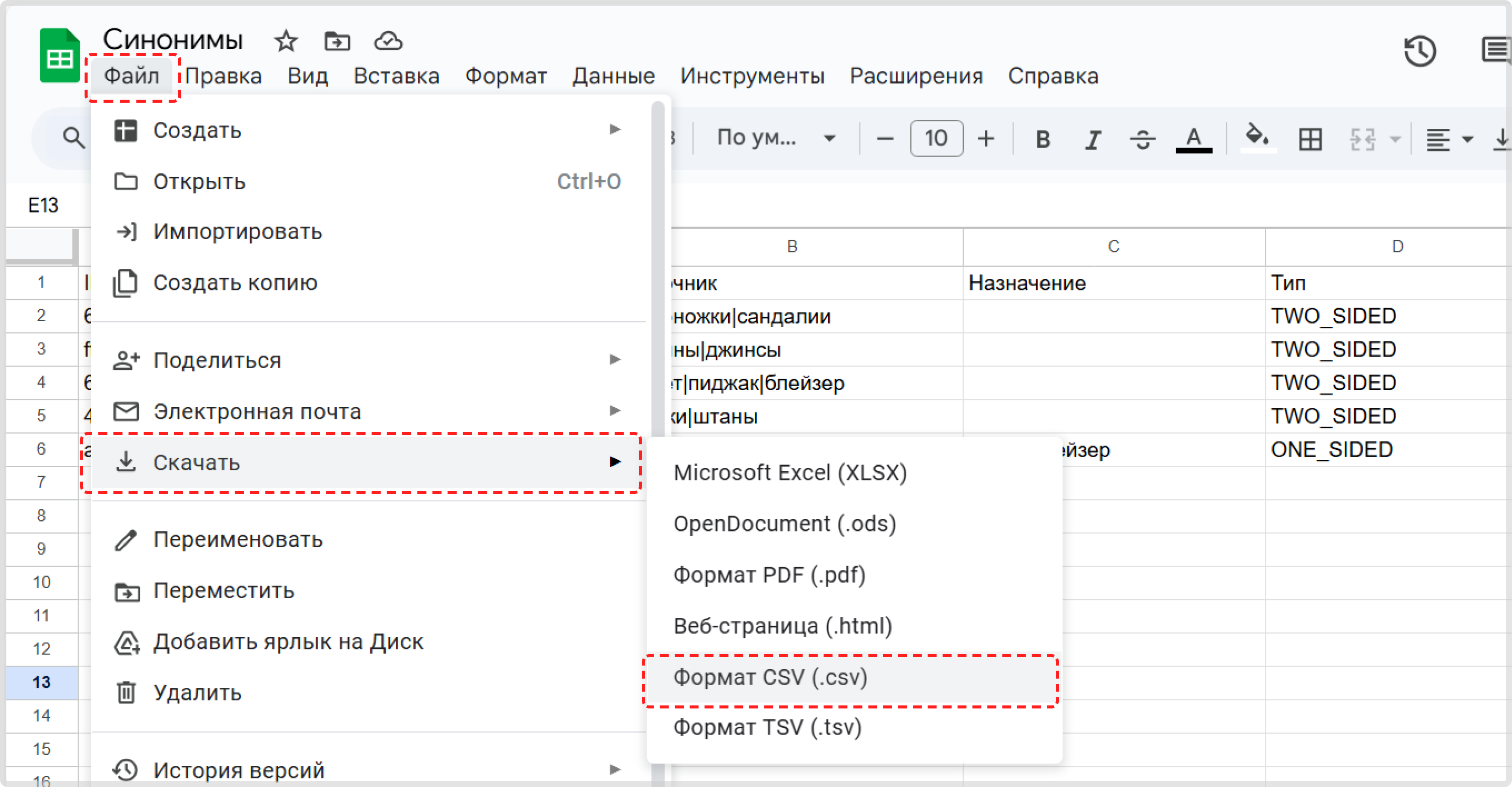This screenshot has height=787, width=1512.
Task: Check cloud save status icon
Action: click(x=388, y=41)
